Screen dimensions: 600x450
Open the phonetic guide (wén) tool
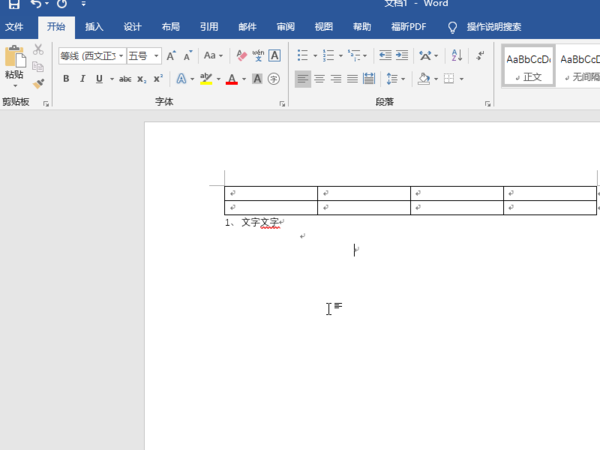click(258, 56)
